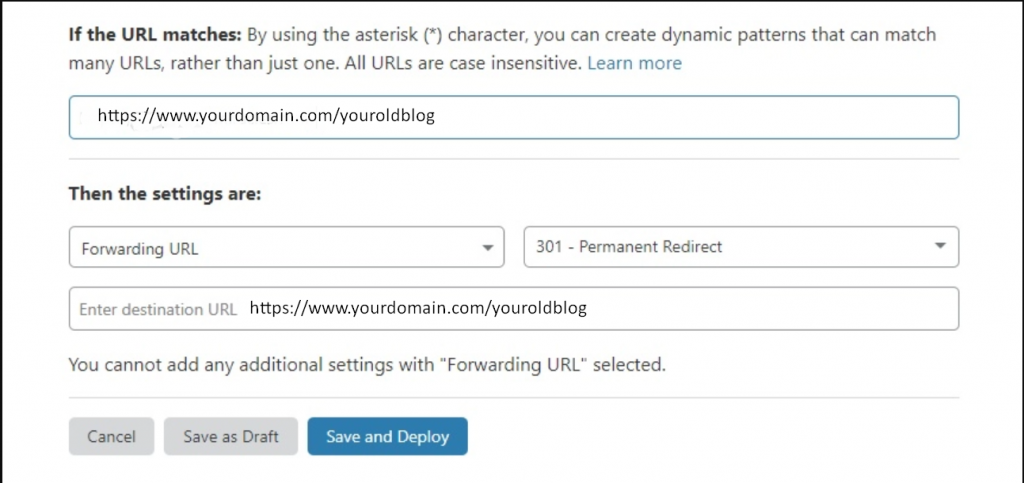Click the destination URL input field
Viewport: 1024px width, 483px height.
click(x=514, y=308)
